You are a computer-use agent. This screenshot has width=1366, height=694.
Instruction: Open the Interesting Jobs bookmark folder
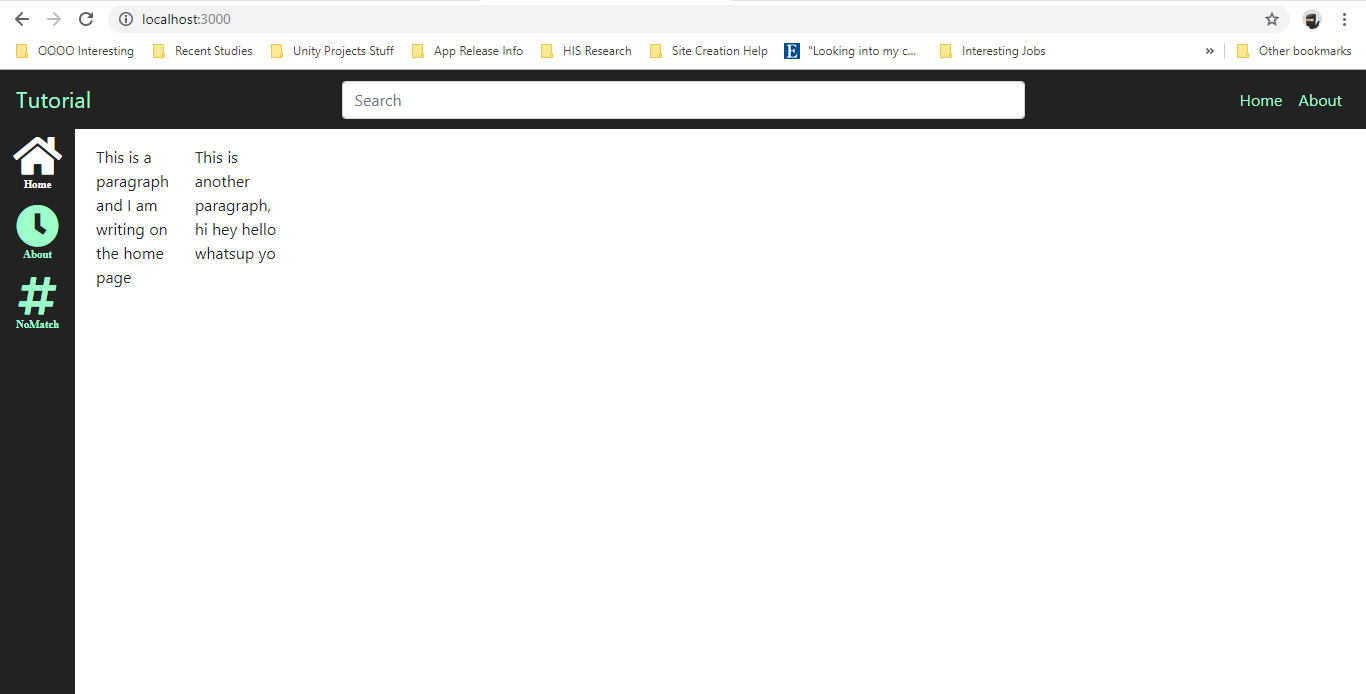point(993,51)
